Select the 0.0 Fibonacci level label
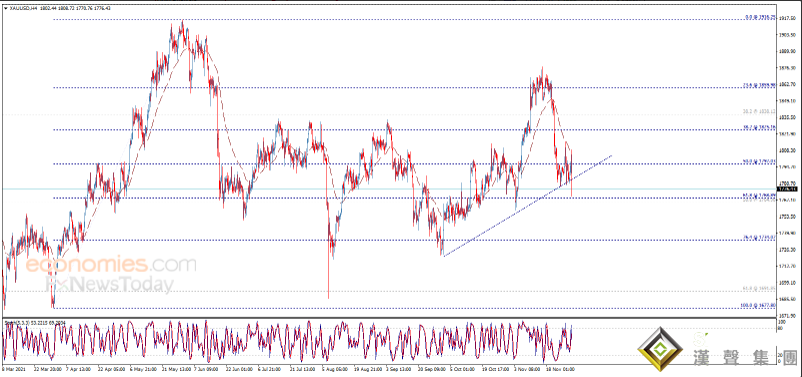The image size is (802, 377). 761,17
